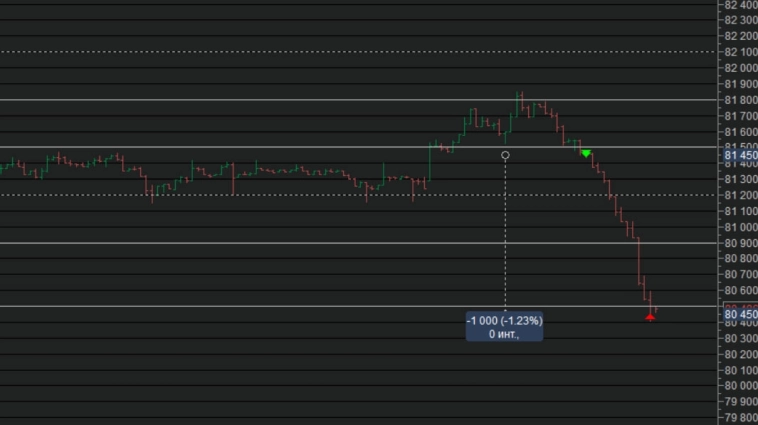Image resolution: width=758 pixels, height=425 pixels.
Task: Select the dotted horizontal level at 82 100
Action: pyautogui.click(x=358, y=52)
